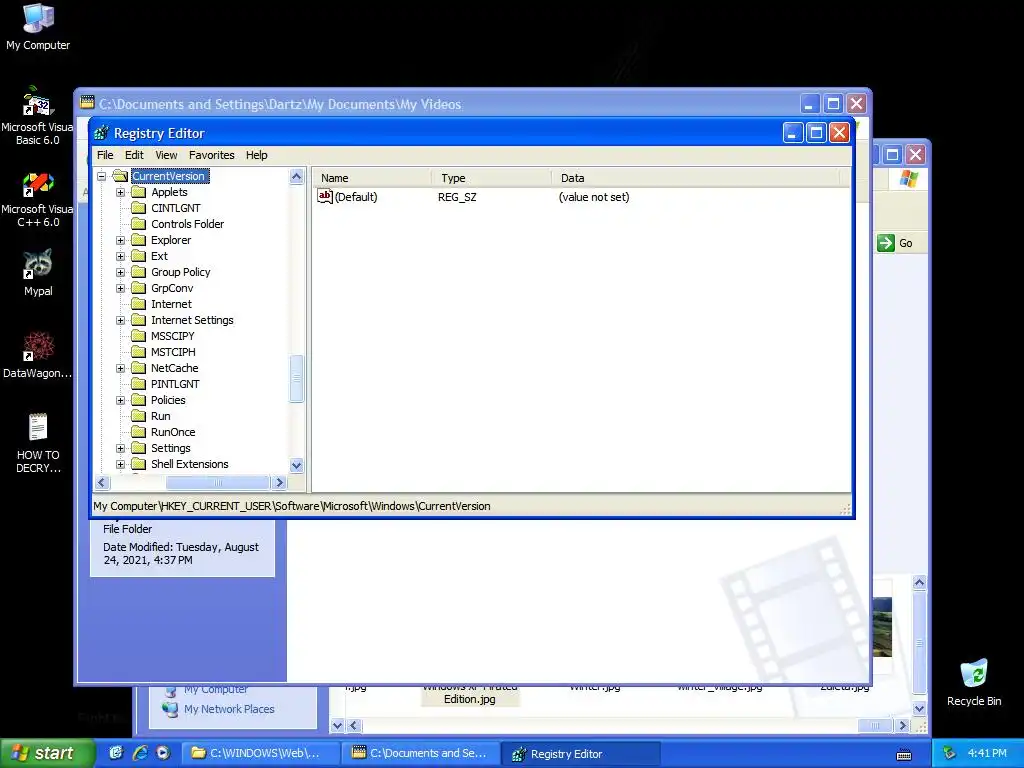Expand the Ext key
This screenshot has height=768, width=1024.
[121, 257]
